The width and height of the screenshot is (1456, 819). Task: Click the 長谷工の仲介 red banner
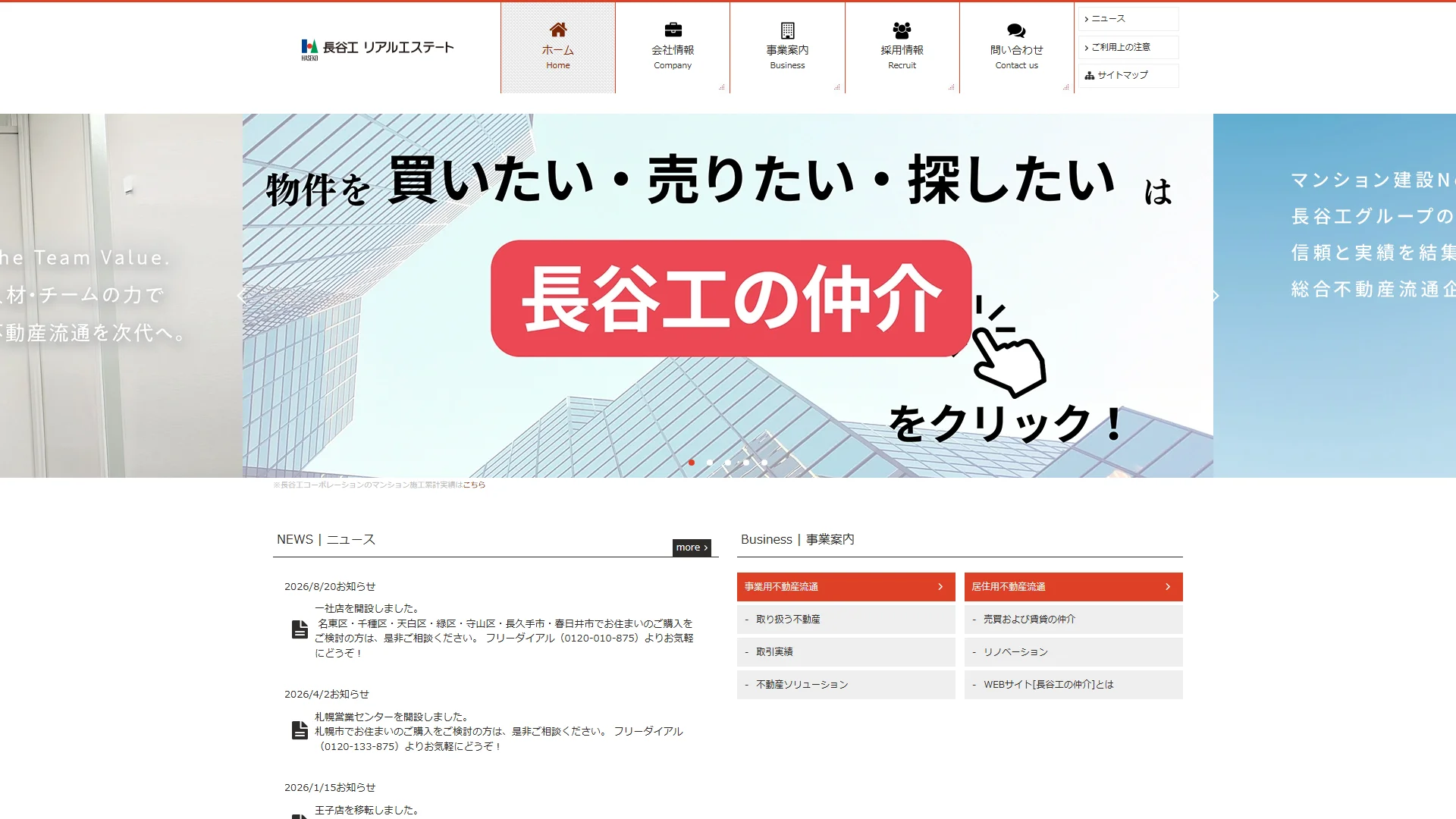(731, 298)
